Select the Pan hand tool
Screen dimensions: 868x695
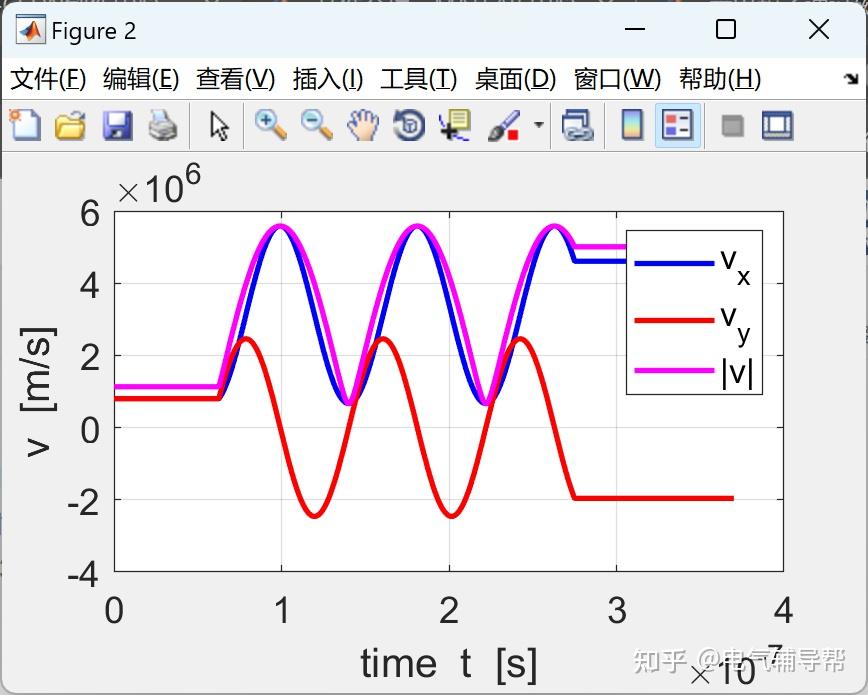click(x=363, y=125)
